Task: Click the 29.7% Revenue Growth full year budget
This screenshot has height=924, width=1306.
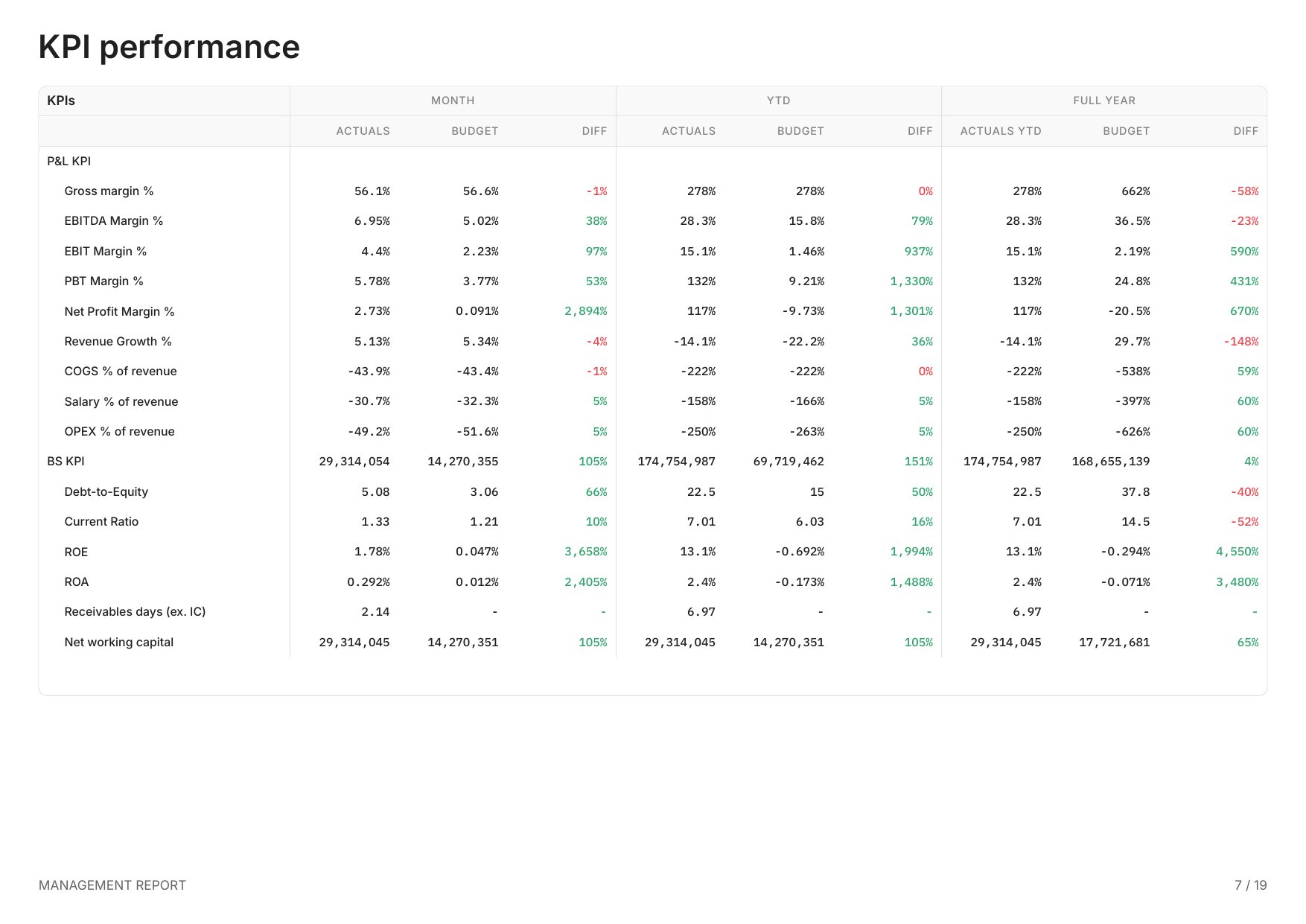Action: tap(1133, 342)
